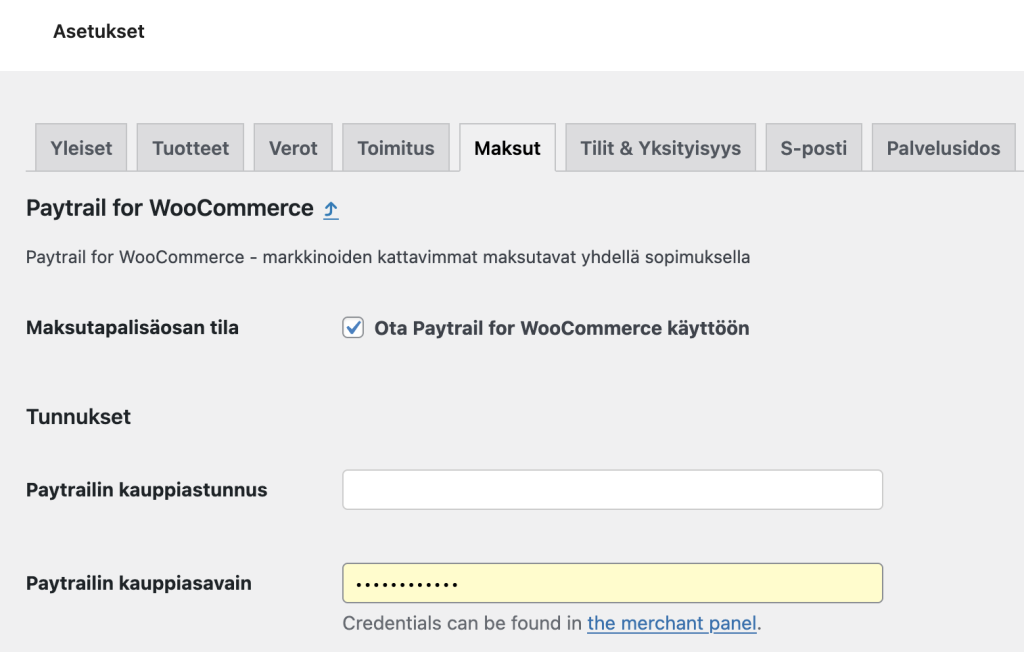Screen dimensions: 1024x652
Task: Click the Paytrailin kauppiasavain label
Action: click(x=139, y=583)
